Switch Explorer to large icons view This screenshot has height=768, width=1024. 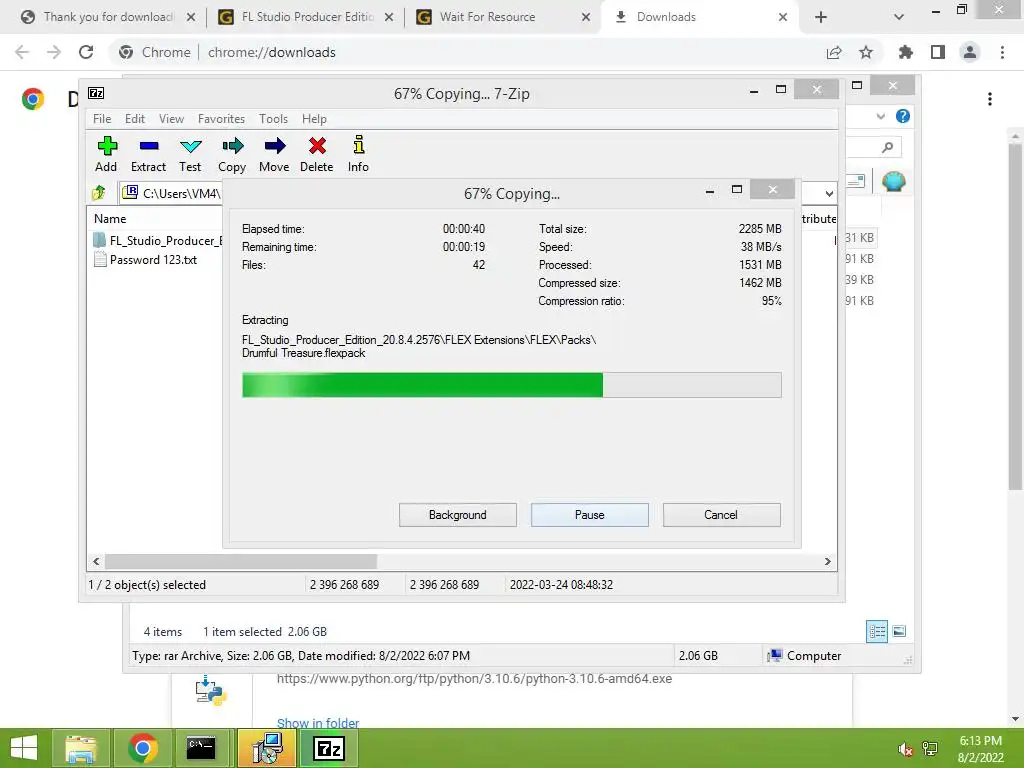pyautogui.click(x=899, y=631)
